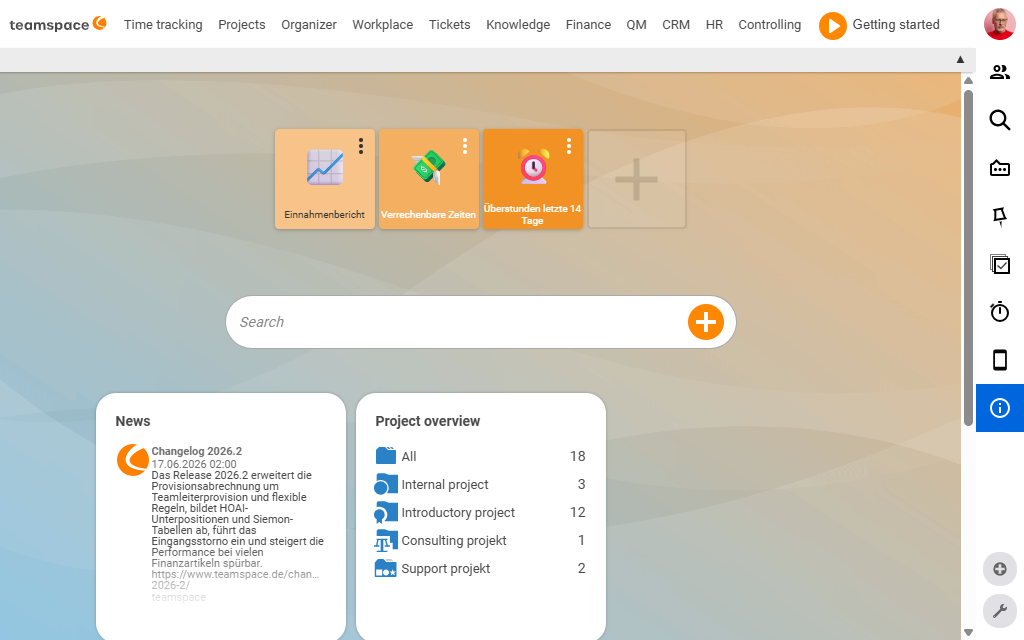
Task: Collapse the bar with the up triangle
Action: click(960, 59)
